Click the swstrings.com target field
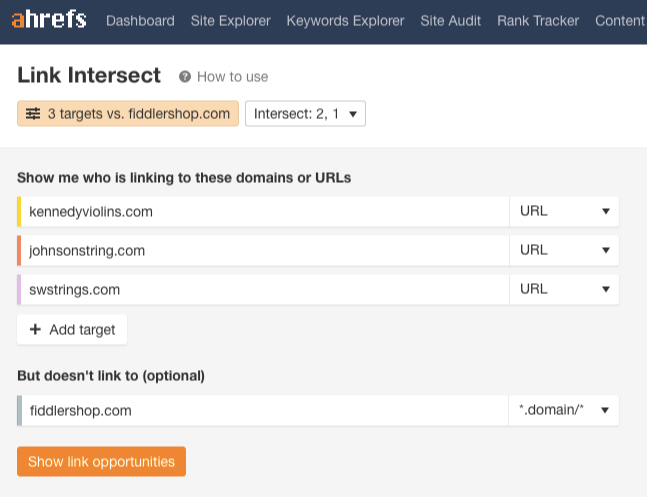The image size is (647, 497). tap(264, 289)
